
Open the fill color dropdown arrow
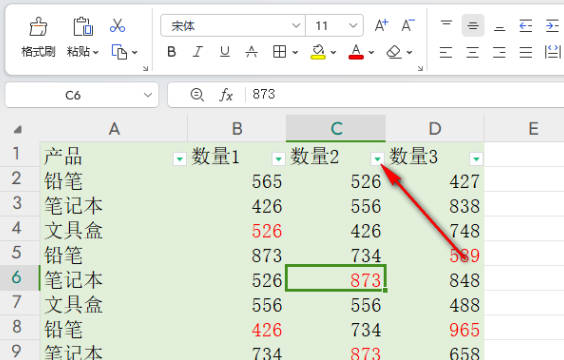pyautogui.click(x=333, y=53)
